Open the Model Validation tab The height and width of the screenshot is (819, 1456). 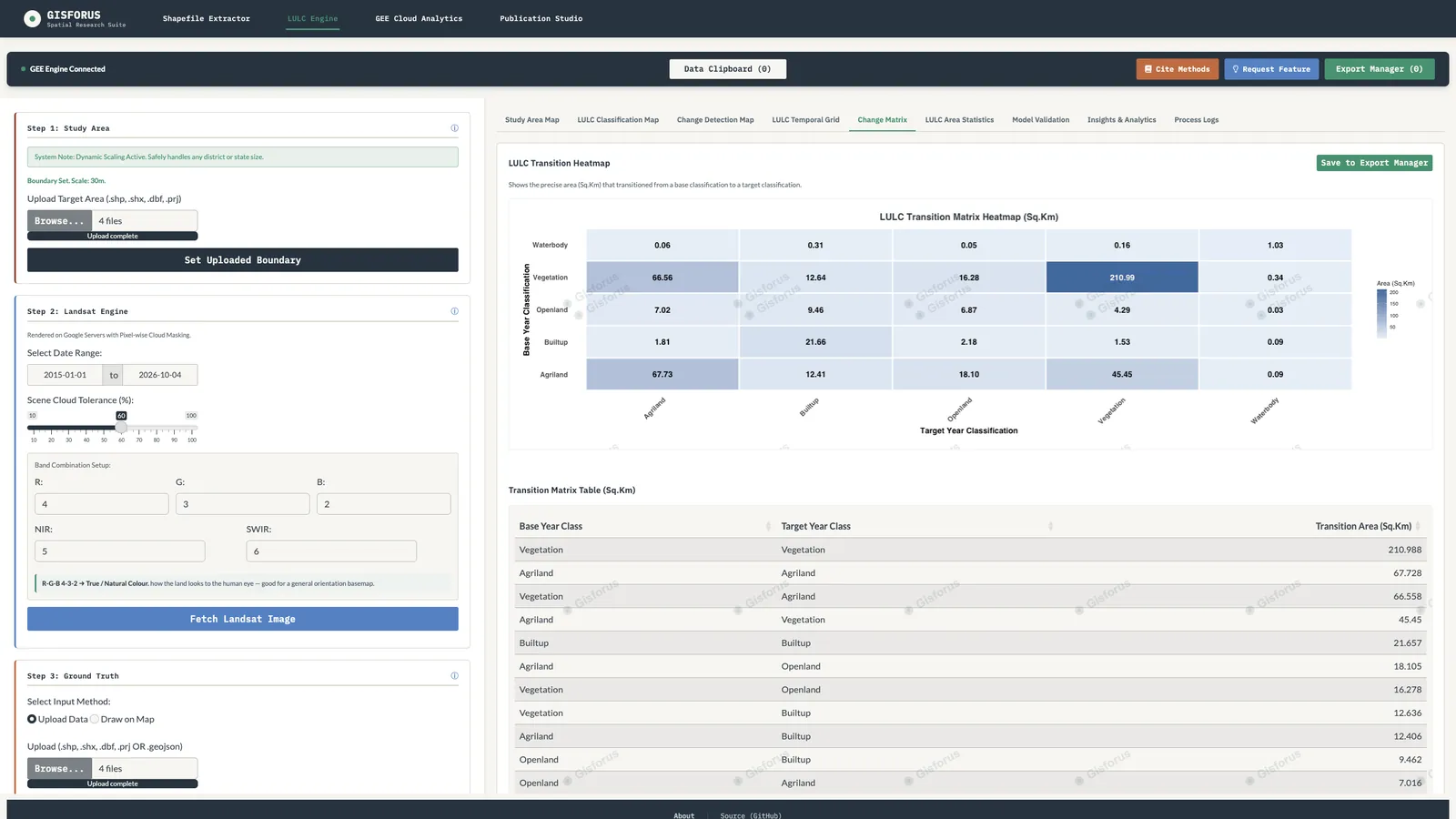(1040, 120)
